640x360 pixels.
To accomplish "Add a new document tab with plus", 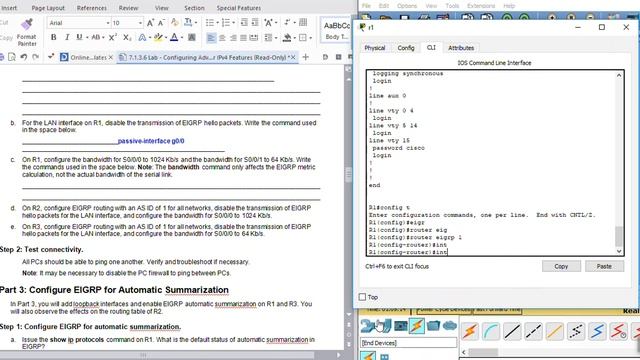I will point(305,57).
